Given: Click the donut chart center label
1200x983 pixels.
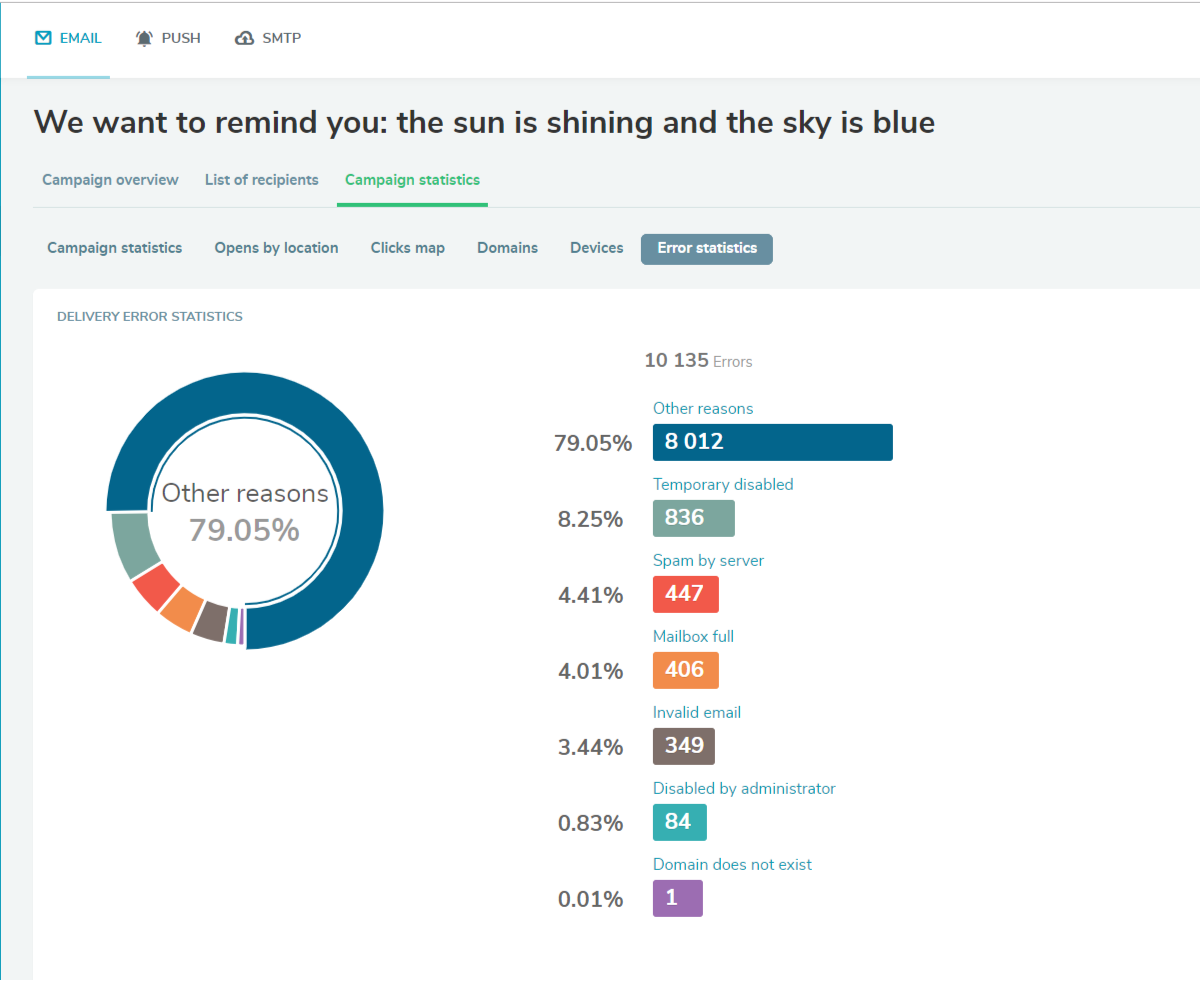Looking at the screenshot, I should pyautogui.click(x=245, y=512).
